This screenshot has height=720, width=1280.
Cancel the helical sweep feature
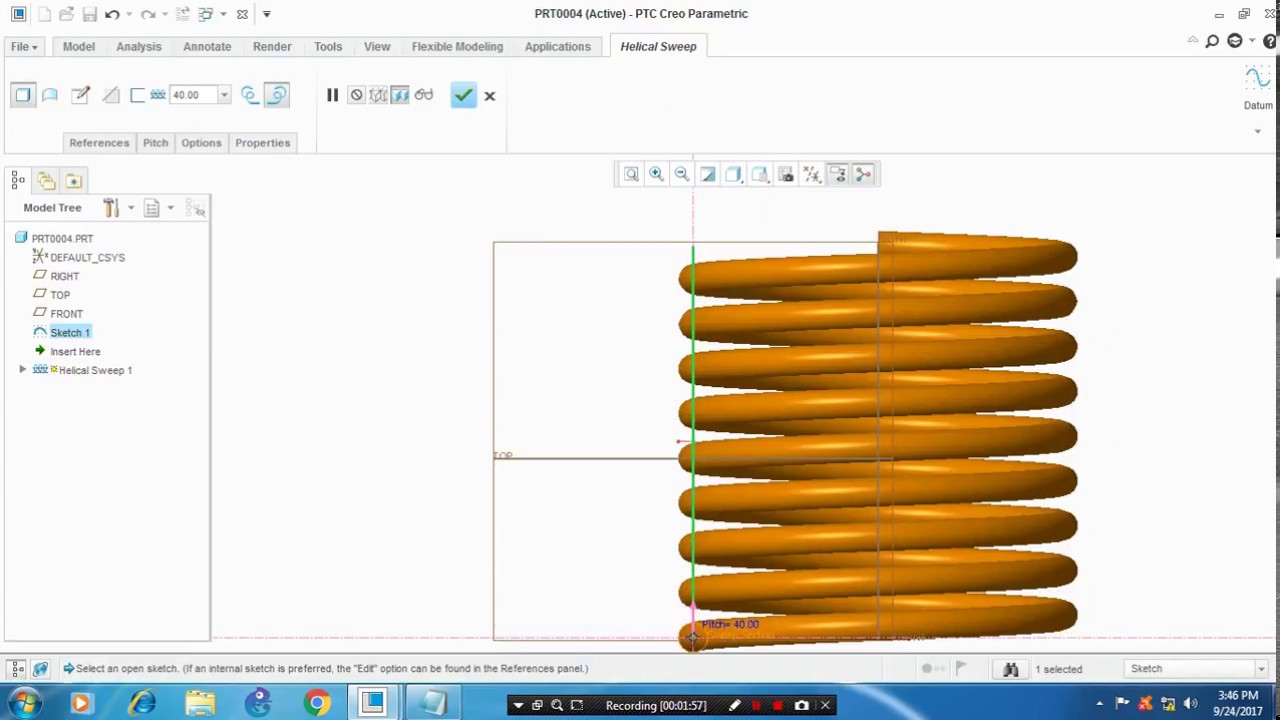pos(490,96)
